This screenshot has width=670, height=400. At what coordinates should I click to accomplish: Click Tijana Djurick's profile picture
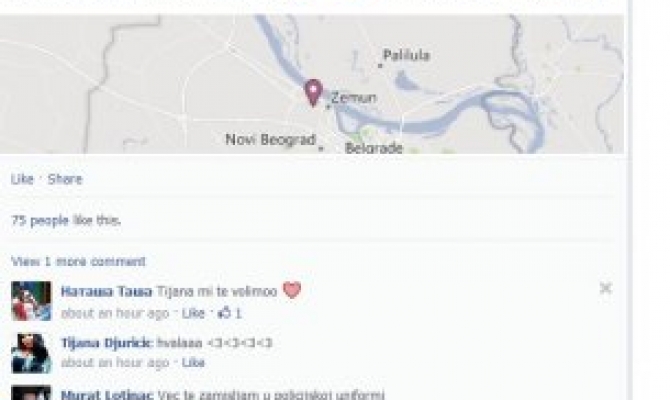(x=31, y=353)
